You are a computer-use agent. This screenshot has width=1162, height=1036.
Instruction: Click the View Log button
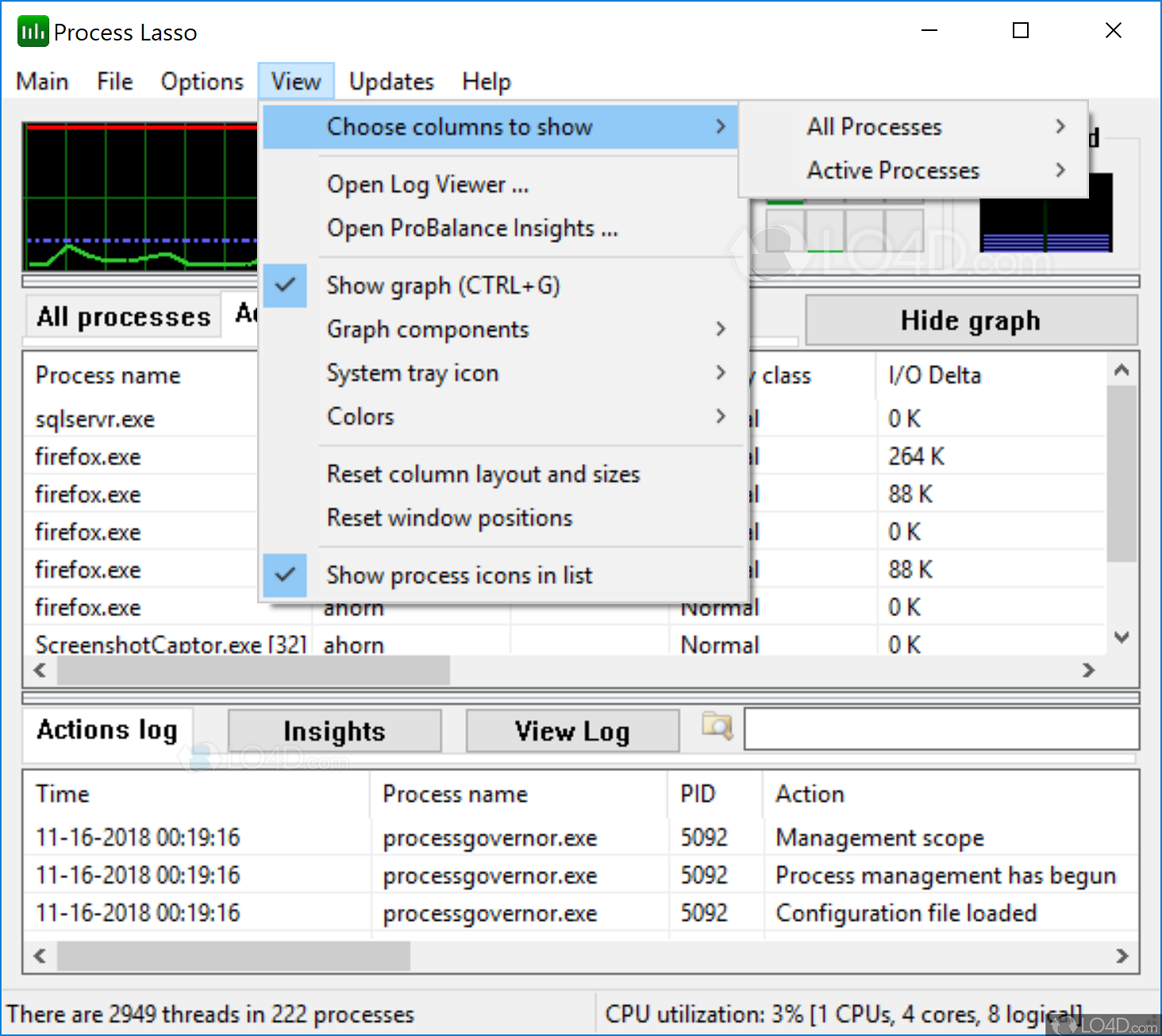click(571, 730)
